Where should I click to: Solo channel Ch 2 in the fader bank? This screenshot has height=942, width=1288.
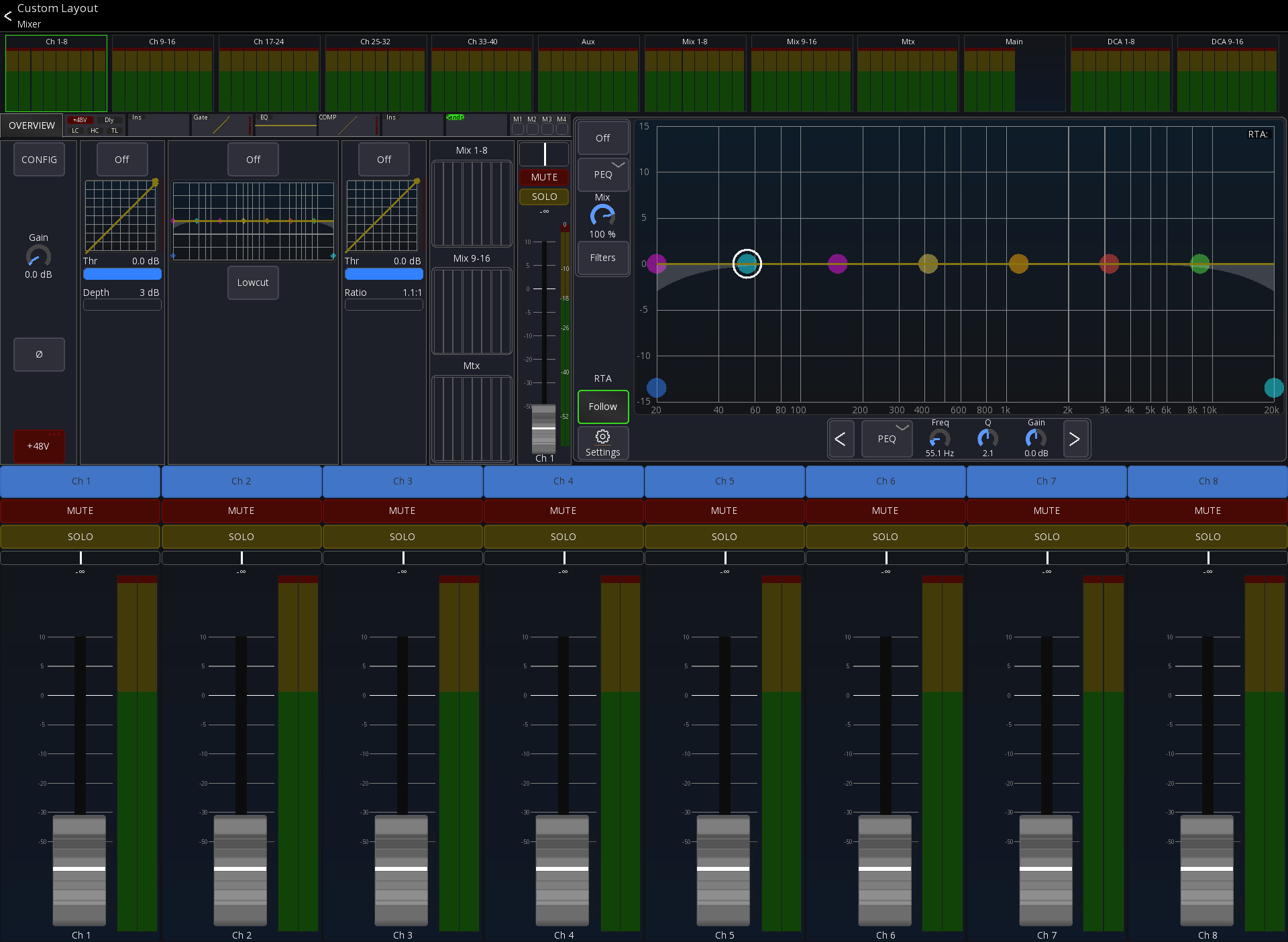click(x=241, y=537)
